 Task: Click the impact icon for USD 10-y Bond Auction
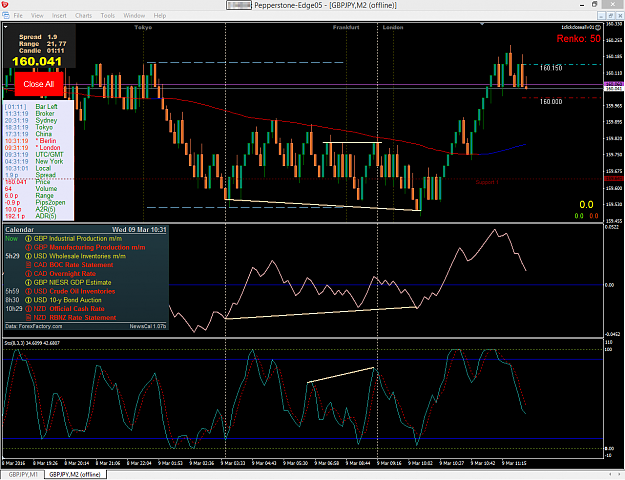coord(28,300)
